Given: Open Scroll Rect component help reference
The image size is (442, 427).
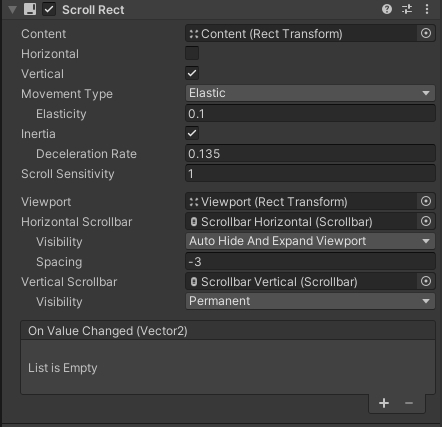Looking at the screenshot, I should point(387,9).
